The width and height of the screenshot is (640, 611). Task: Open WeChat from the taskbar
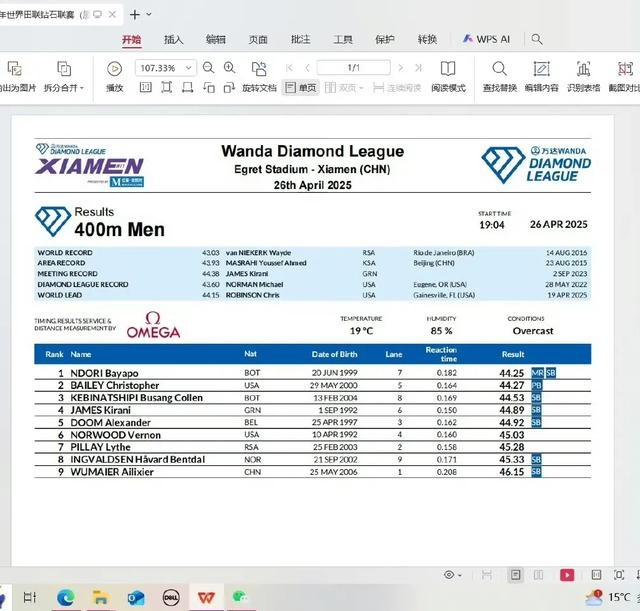pyautogui.click(x=240, y=598)
